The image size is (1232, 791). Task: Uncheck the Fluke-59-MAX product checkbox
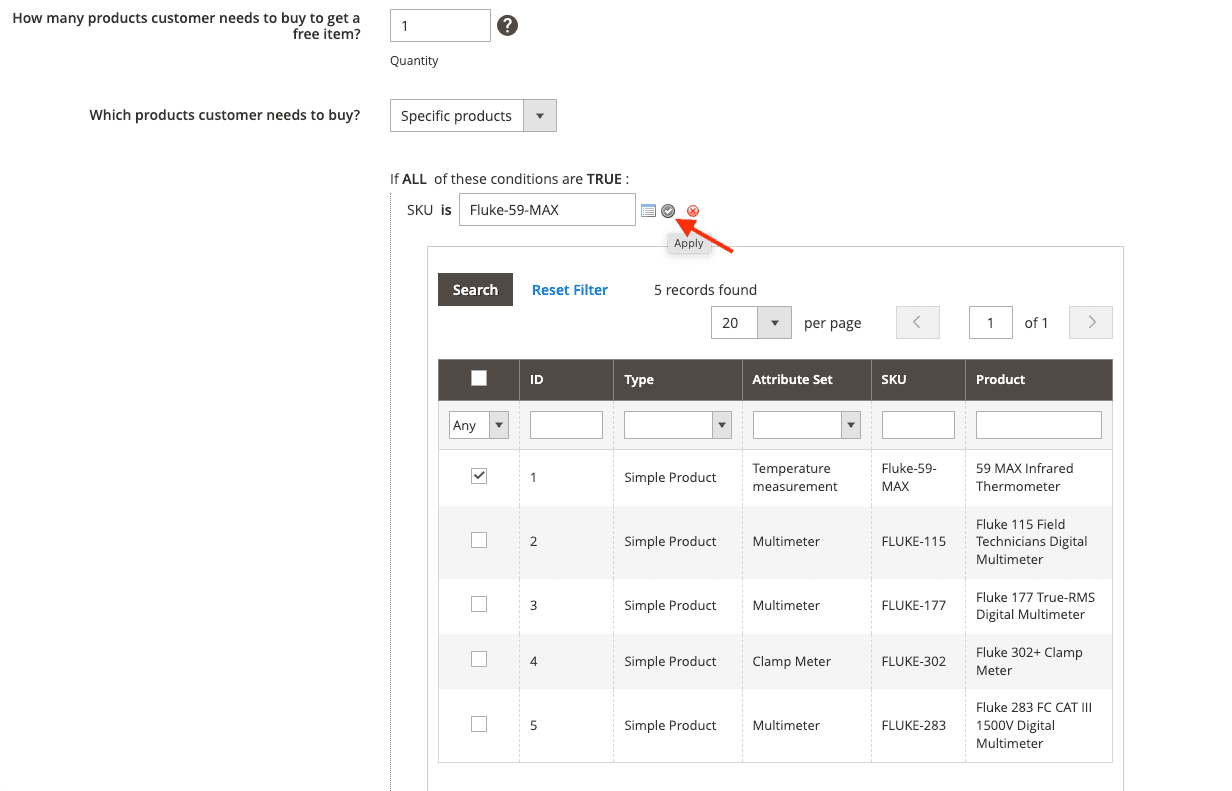(479, 476)
